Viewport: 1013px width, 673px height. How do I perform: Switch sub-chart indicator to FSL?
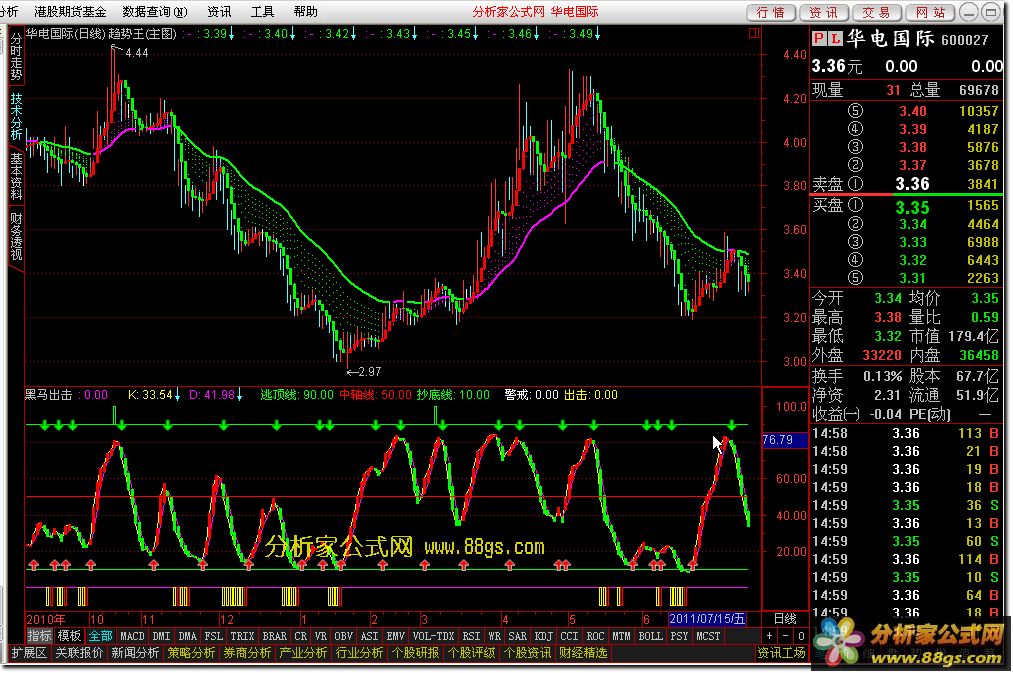point(213,636)
